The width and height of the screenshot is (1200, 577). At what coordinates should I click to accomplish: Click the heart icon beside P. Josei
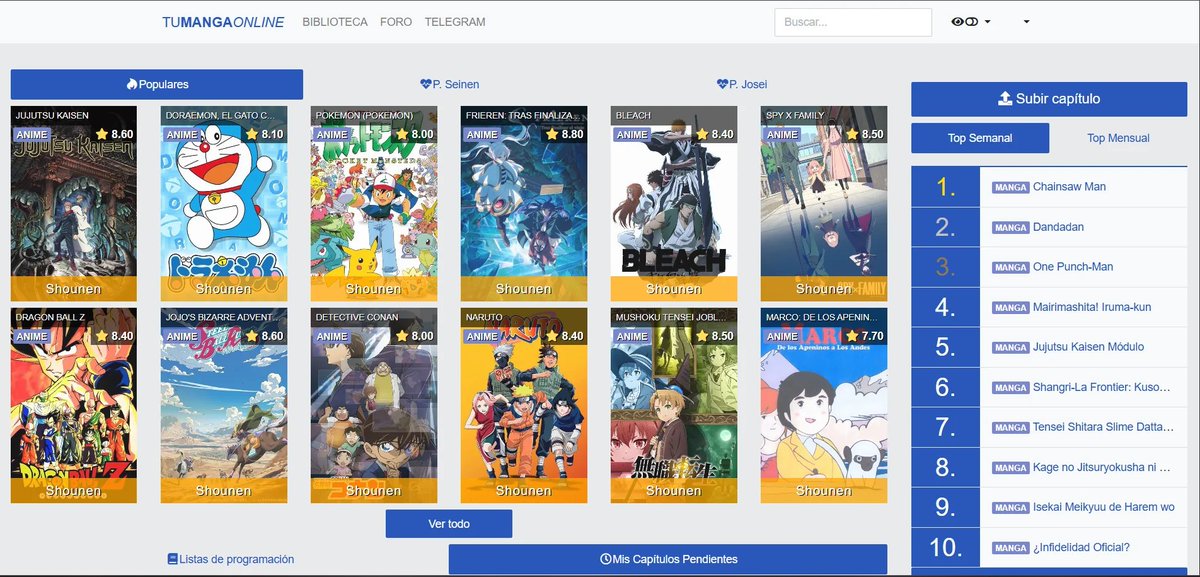(722, 84)
